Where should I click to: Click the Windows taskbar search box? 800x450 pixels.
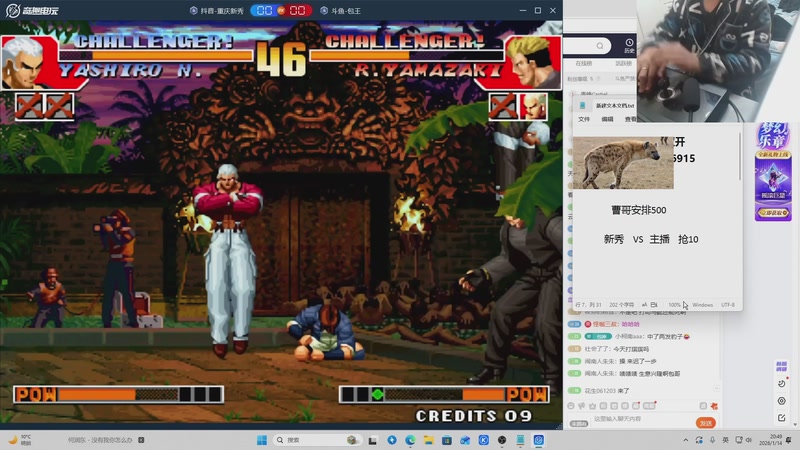tap(316, 440)
